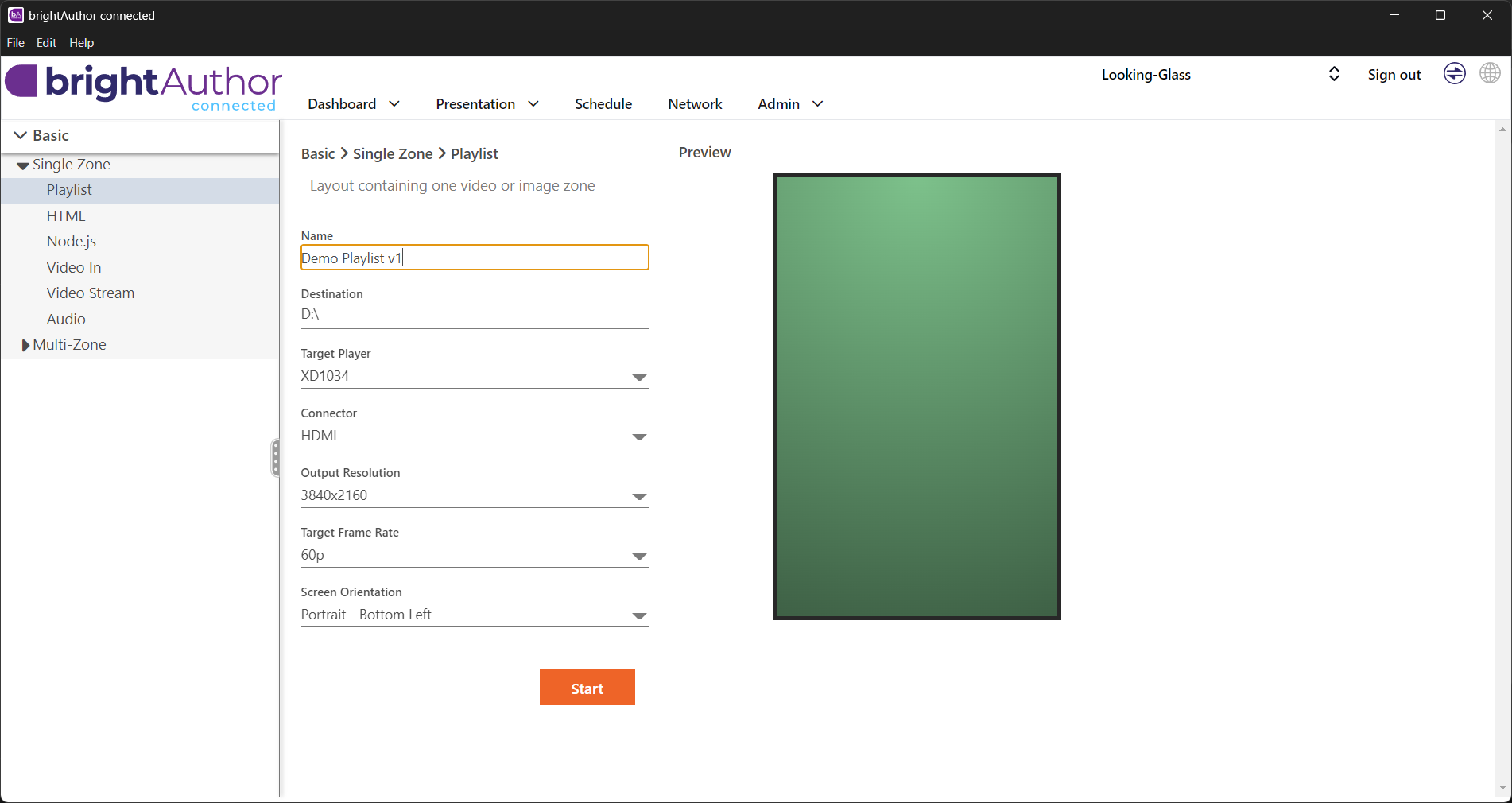
Task: Click the network switch icon beside Sign out
Action: [x=1454, y=74]
